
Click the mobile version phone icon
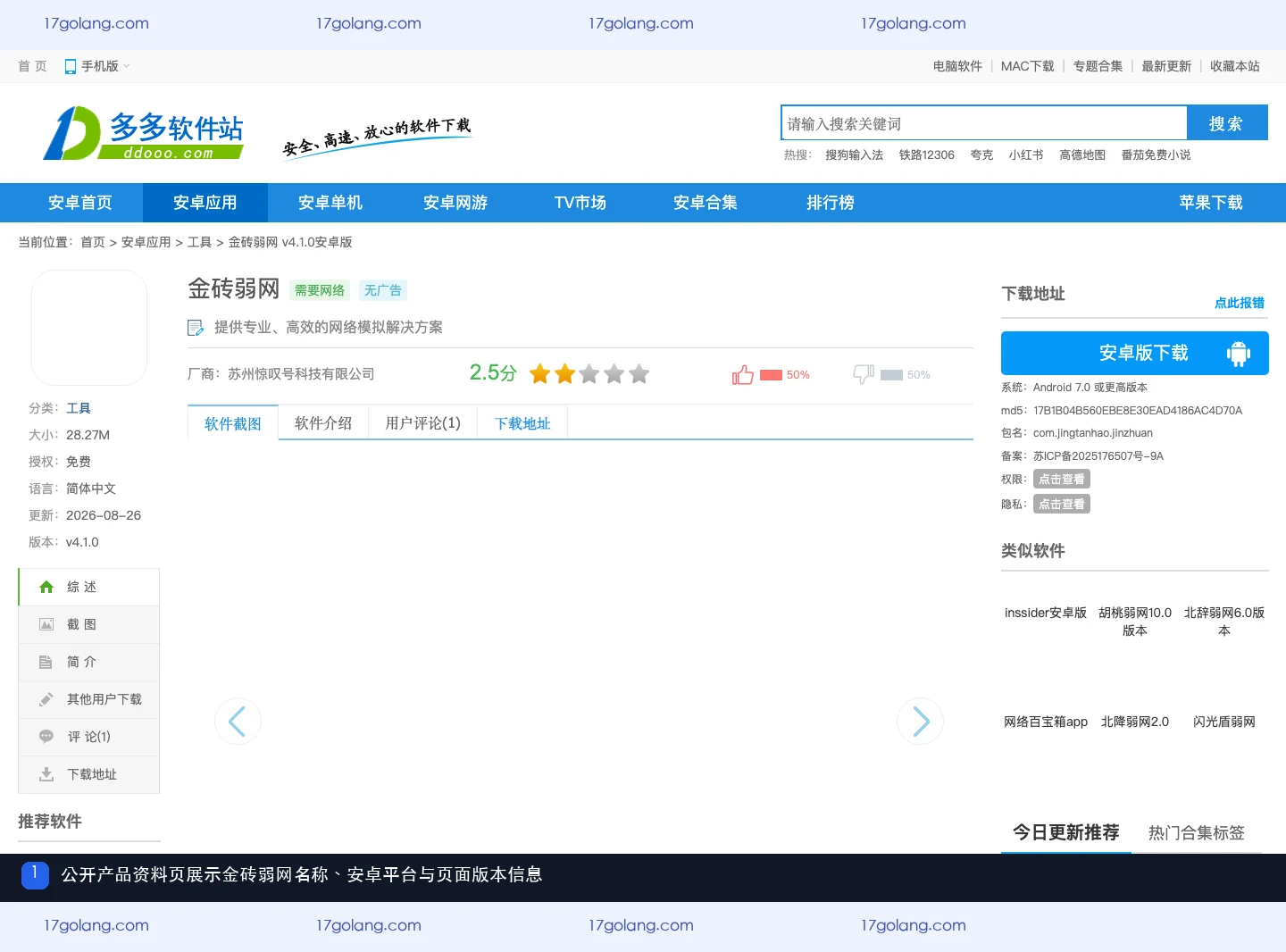pos(71,66)
